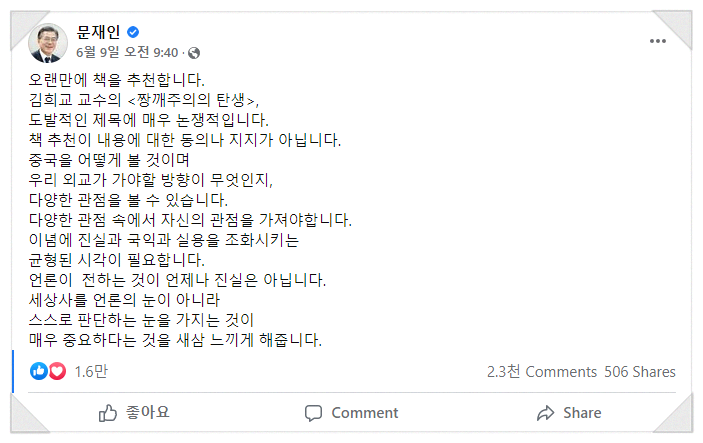Toggle the 좋아요 like button label
703x443 pixels.
(148, 412)
